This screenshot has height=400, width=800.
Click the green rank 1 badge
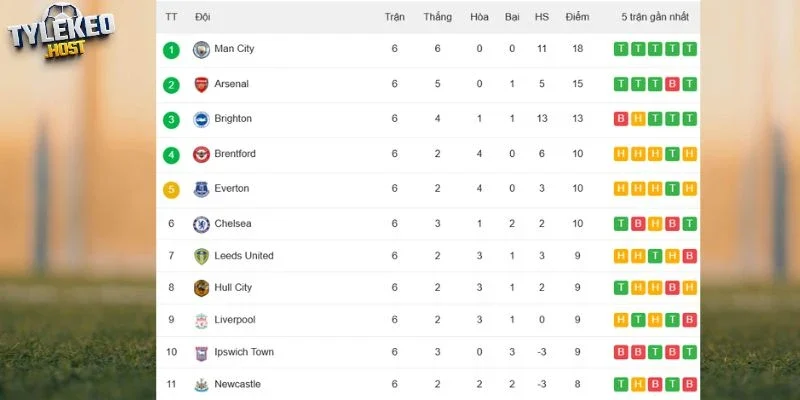click(x=171, y=50)
